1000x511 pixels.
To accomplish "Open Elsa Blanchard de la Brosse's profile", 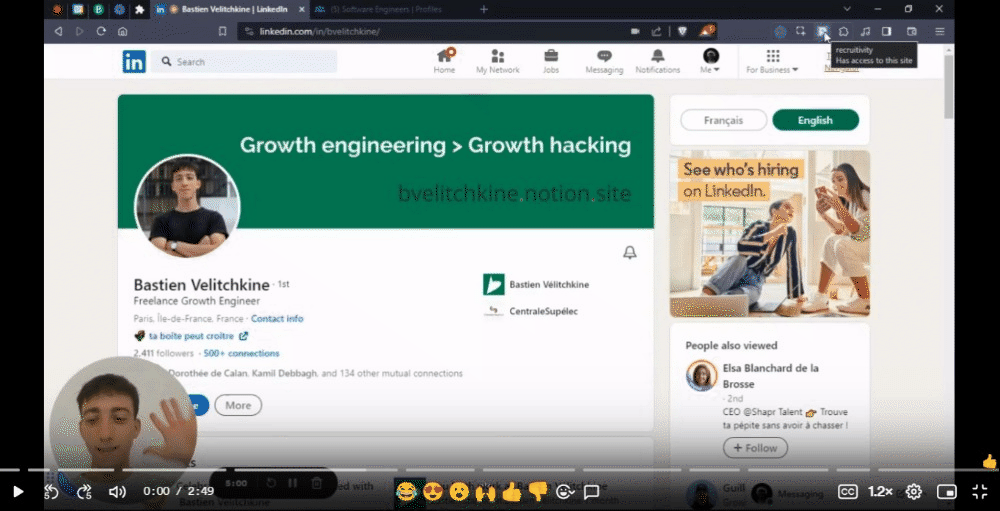I will click(770, 376).
